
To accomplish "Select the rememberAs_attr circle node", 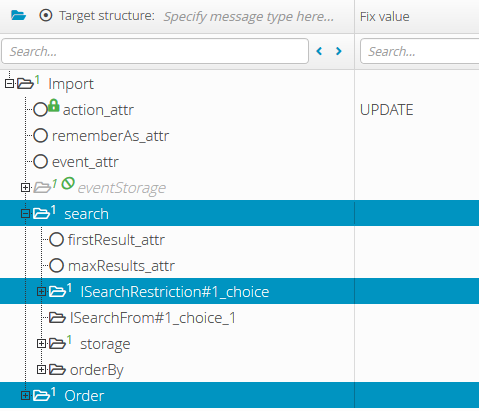I will click(41, 136).
